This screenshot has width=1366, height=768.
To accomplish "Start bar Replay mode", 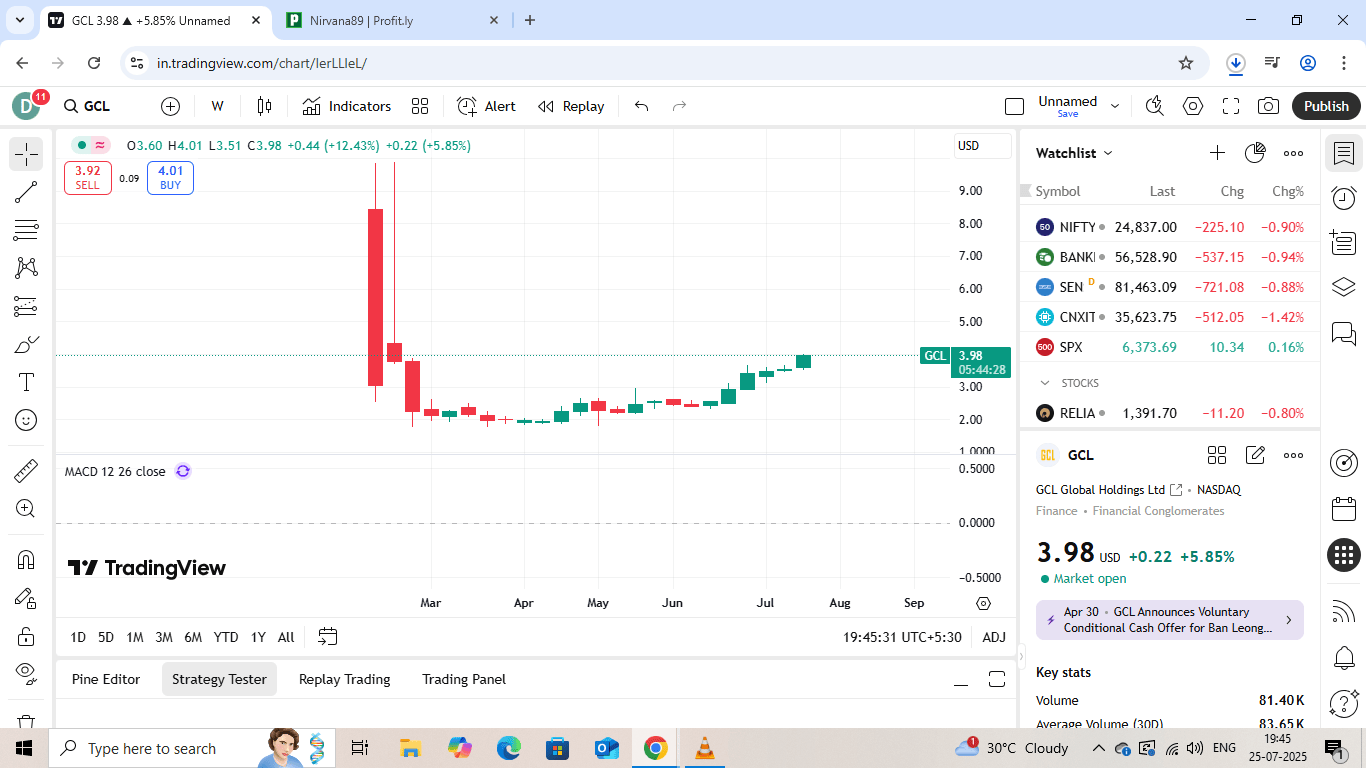I will pyautogui.click(x=571, y=106).
